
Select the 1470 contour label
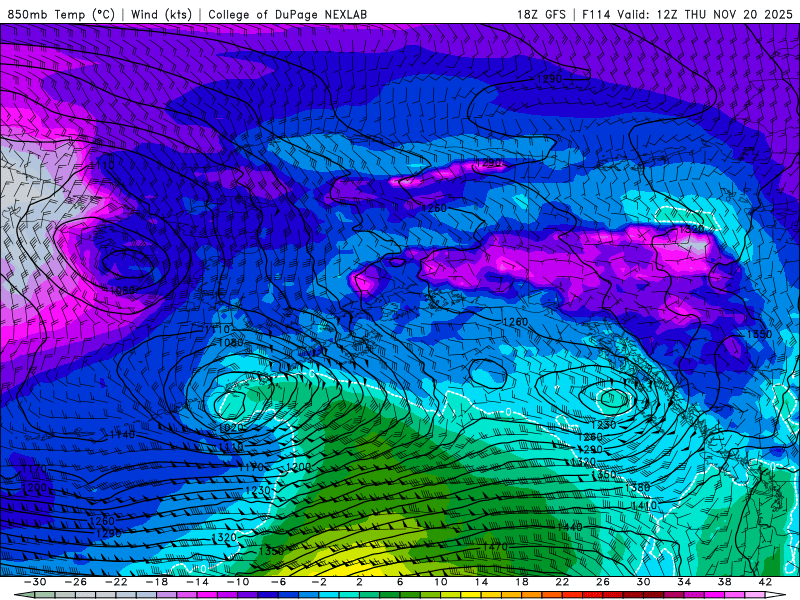(495, 547)
